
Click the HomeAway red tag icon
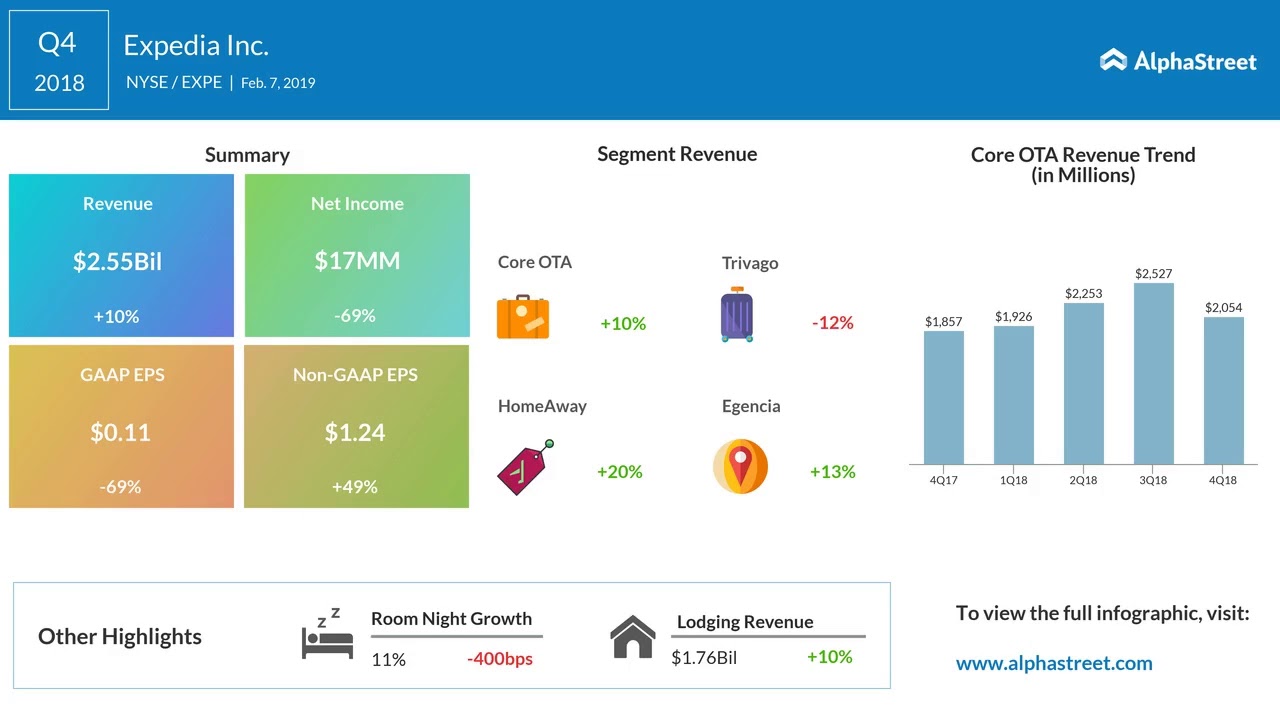[x=526, y=467]
